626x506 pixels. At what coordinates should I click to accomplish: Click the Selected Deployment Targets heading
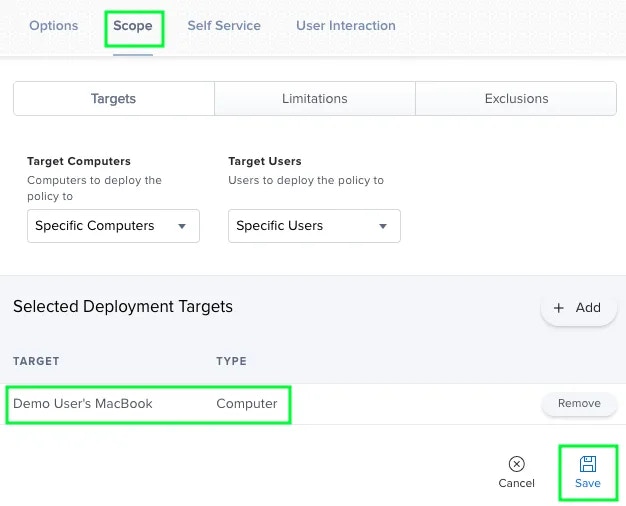[x=123, y=307]
